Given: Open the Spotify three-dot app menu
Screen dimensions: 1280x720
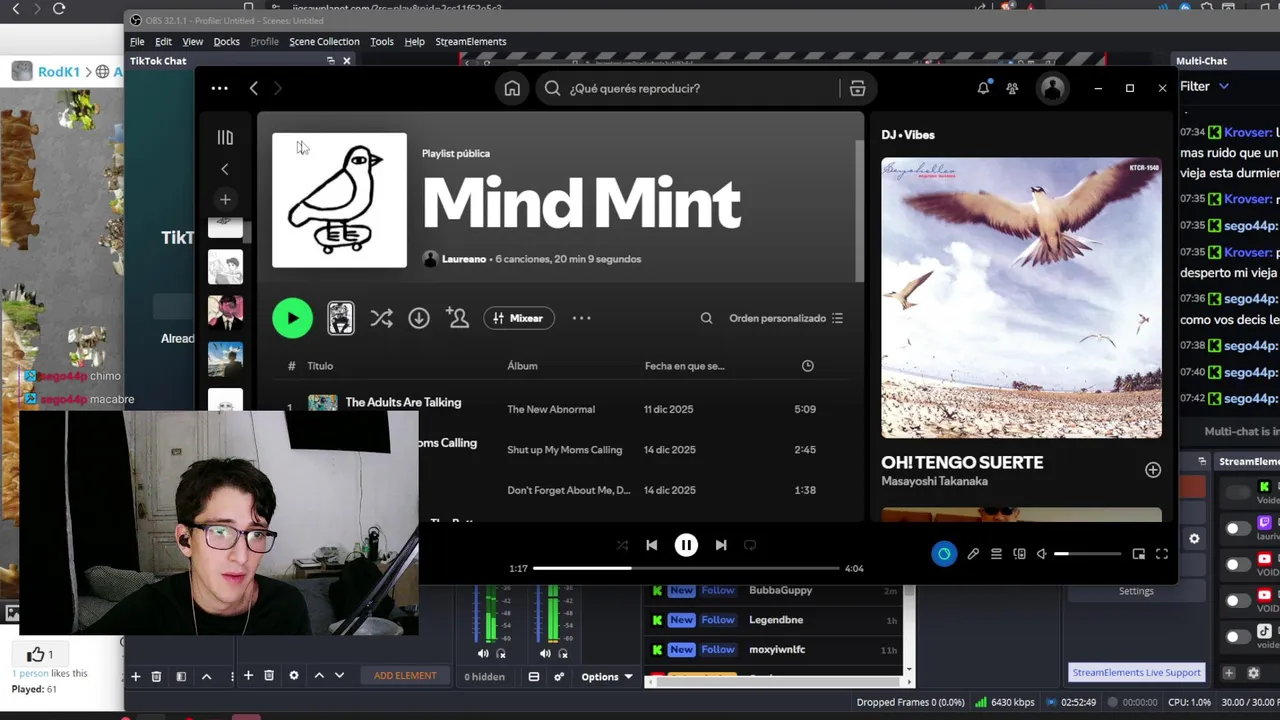Looking at the screenshot, I should 219,88.
